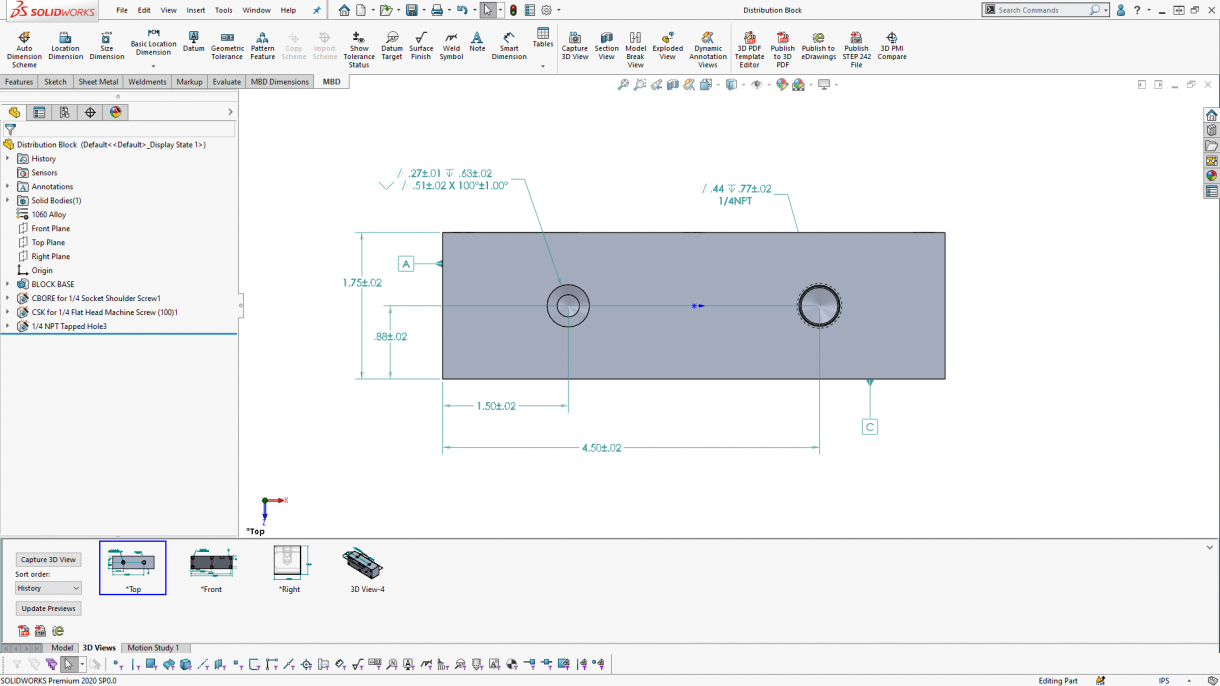Insert a Datum Target

pos(392,46)
